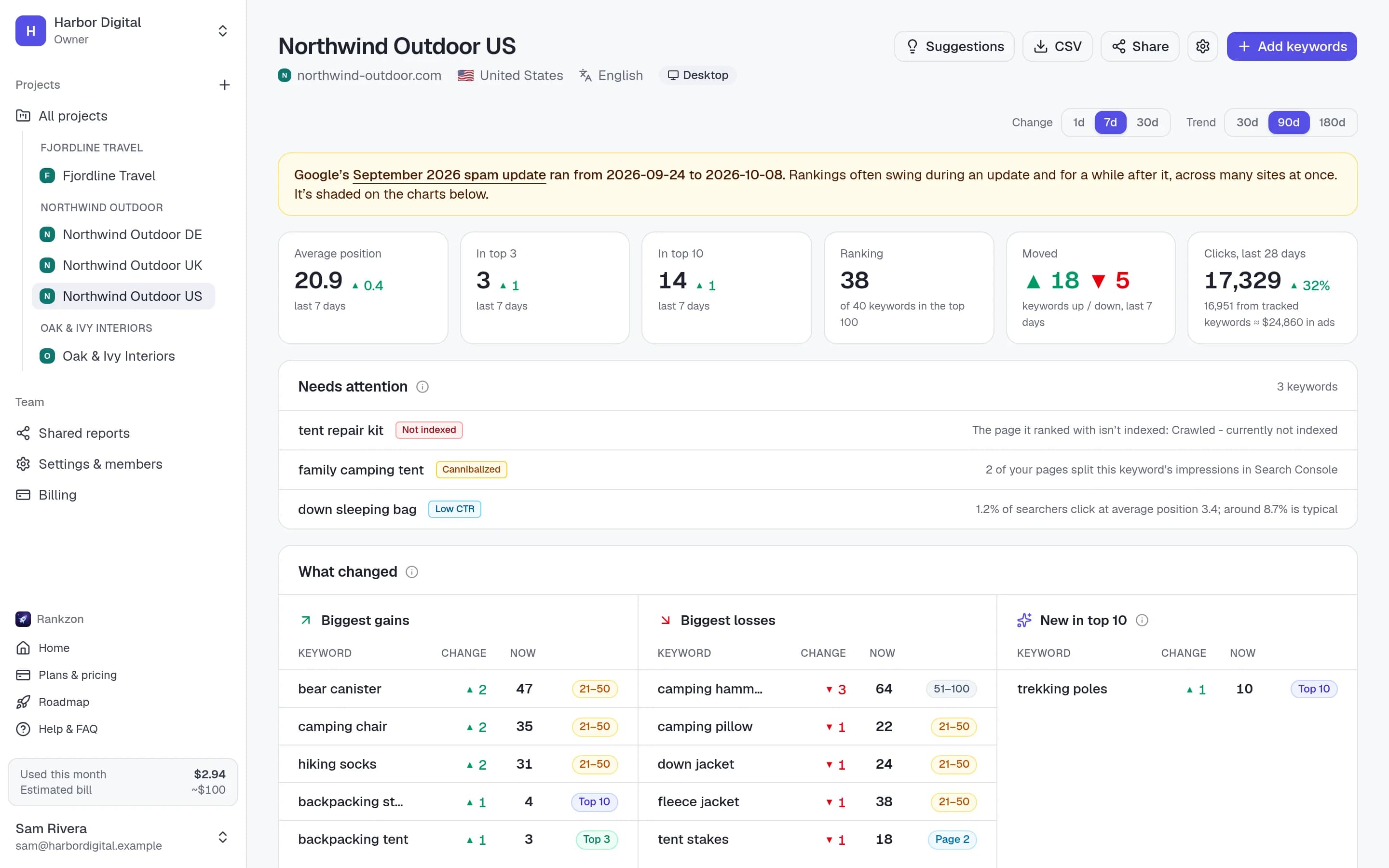Expand the Harbor Digital workspace switcher
This screenshot has width=1389, height=868.
[223, 31]
